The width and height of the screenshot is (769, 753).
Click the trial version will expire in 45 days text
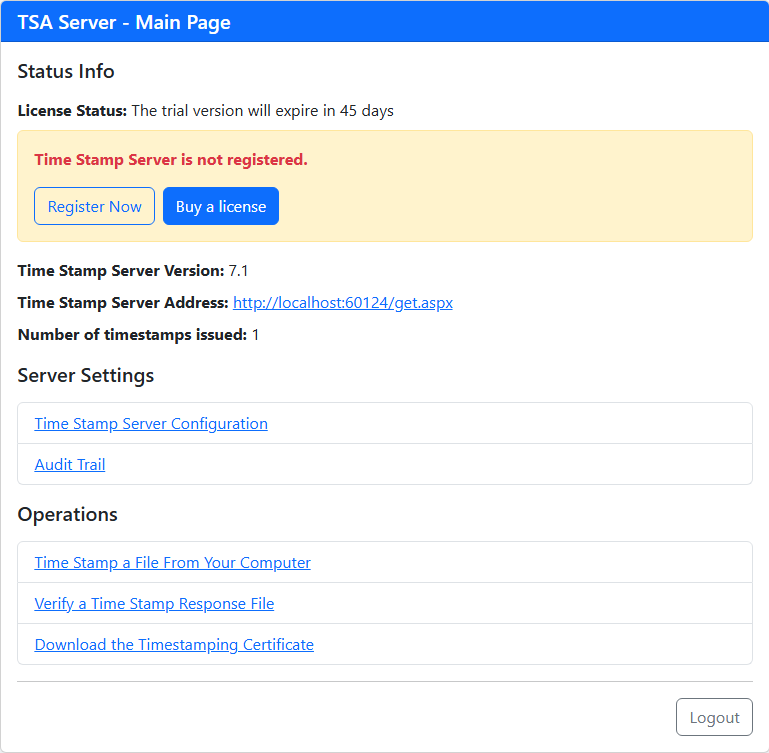(262, 111)
